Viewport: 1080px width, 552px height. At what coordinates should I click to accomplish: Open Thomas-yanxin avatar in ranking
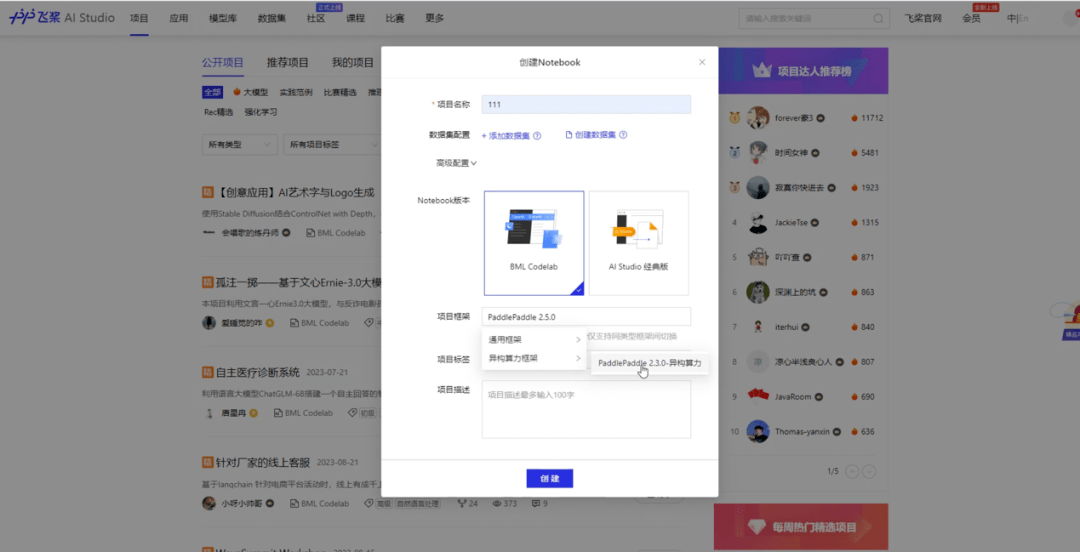758,431
